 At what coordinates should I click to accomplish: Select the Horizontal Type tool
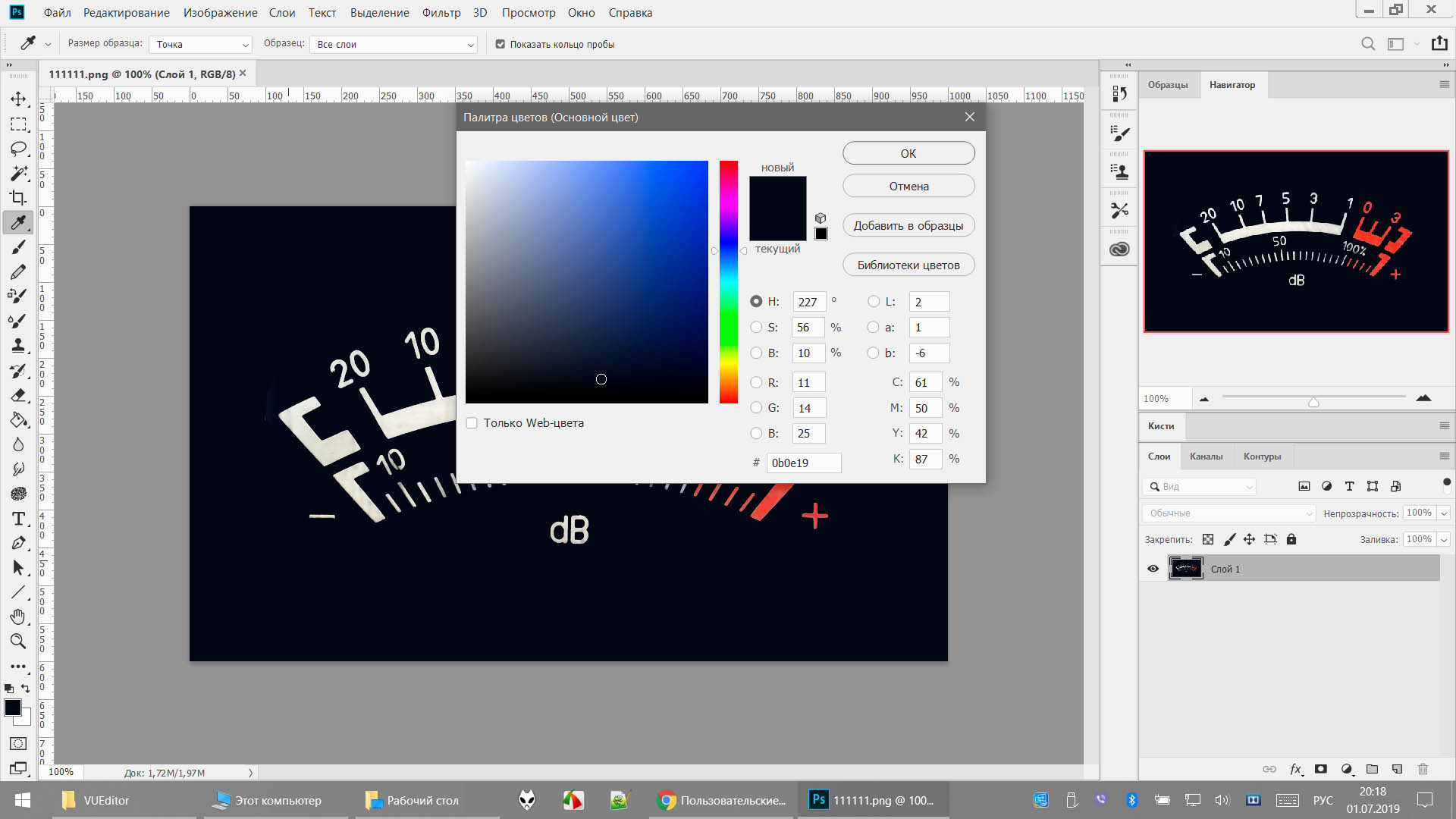tap(18, 519)
